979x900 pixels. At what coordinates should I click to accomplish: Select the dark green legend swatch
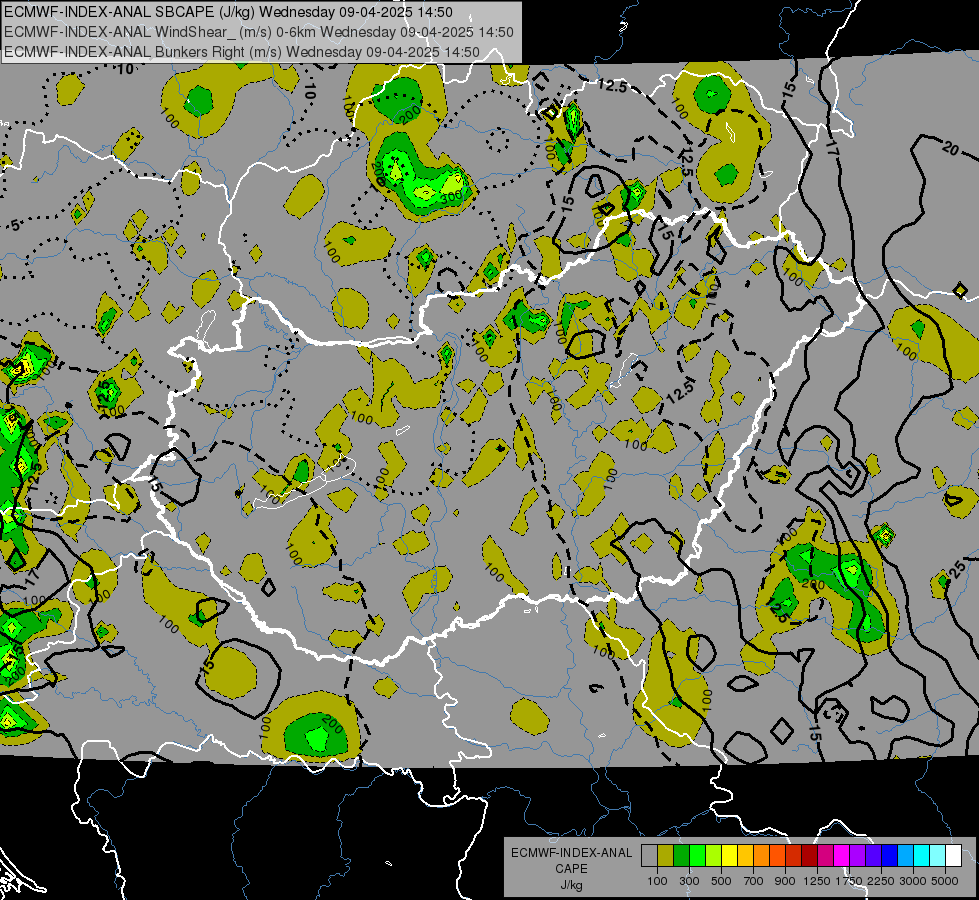(x=682, y=855)
